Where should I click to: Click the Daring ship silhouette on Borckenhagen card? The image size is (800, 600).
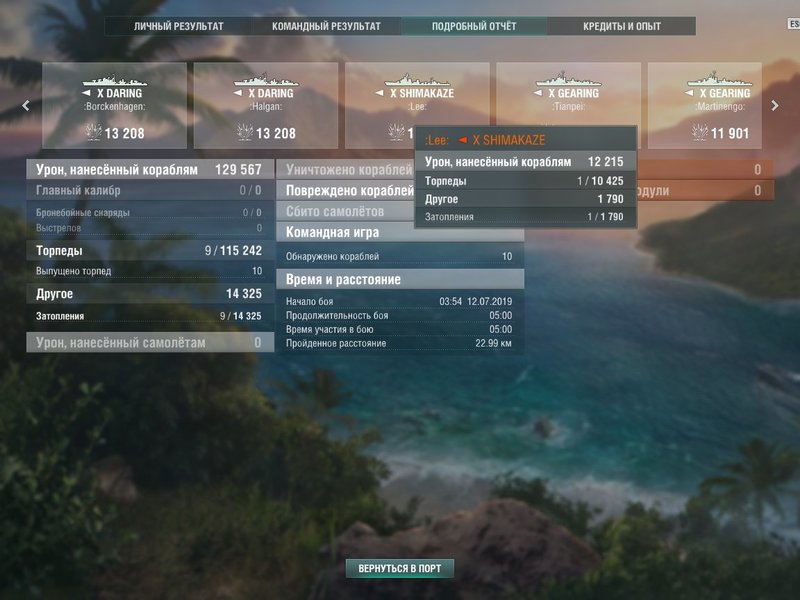[114, 80]
